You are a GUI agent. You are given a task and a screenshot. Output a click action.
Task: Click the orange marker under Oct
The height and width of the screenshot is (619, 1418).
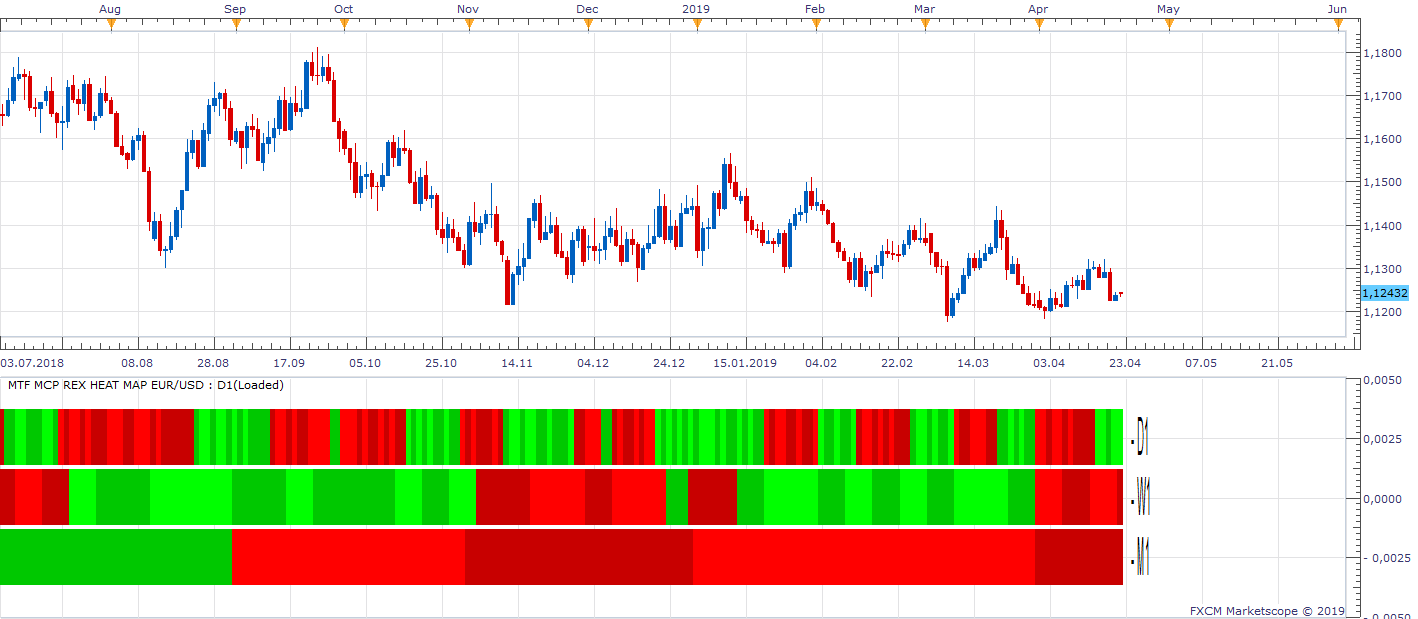point(344,25)
